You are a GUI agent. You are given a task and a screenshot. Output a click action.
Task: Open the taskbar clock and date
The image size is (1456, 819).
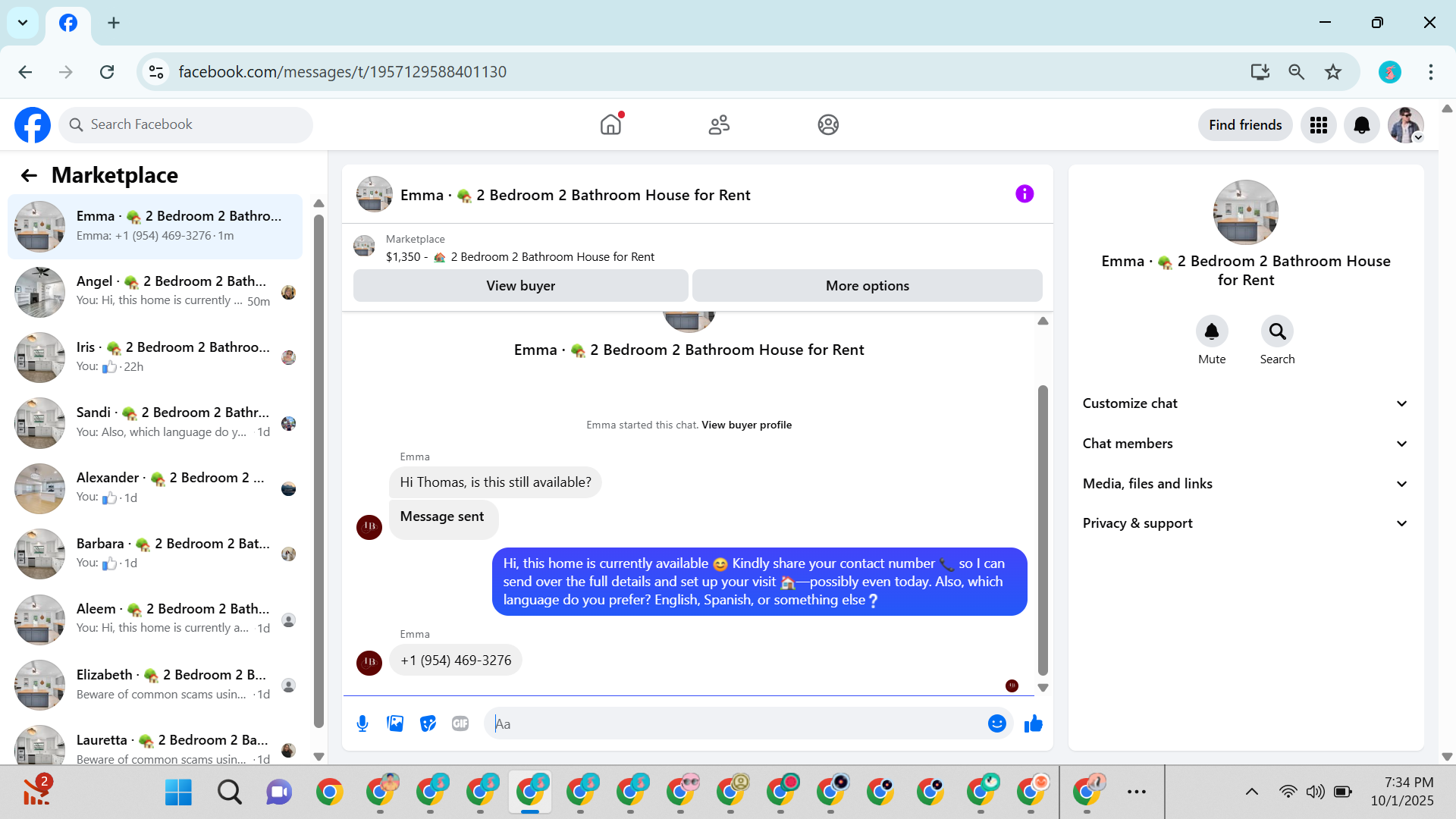tap(1402, 792)
